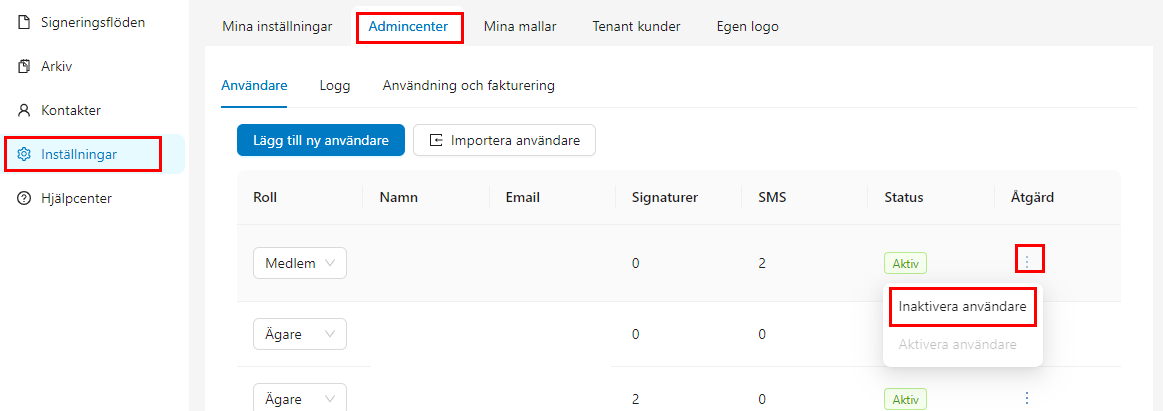Click the import icon in Importera användare
Image resolution: width=1163 pixels, height=411 pixels.
tap(436, 140)
